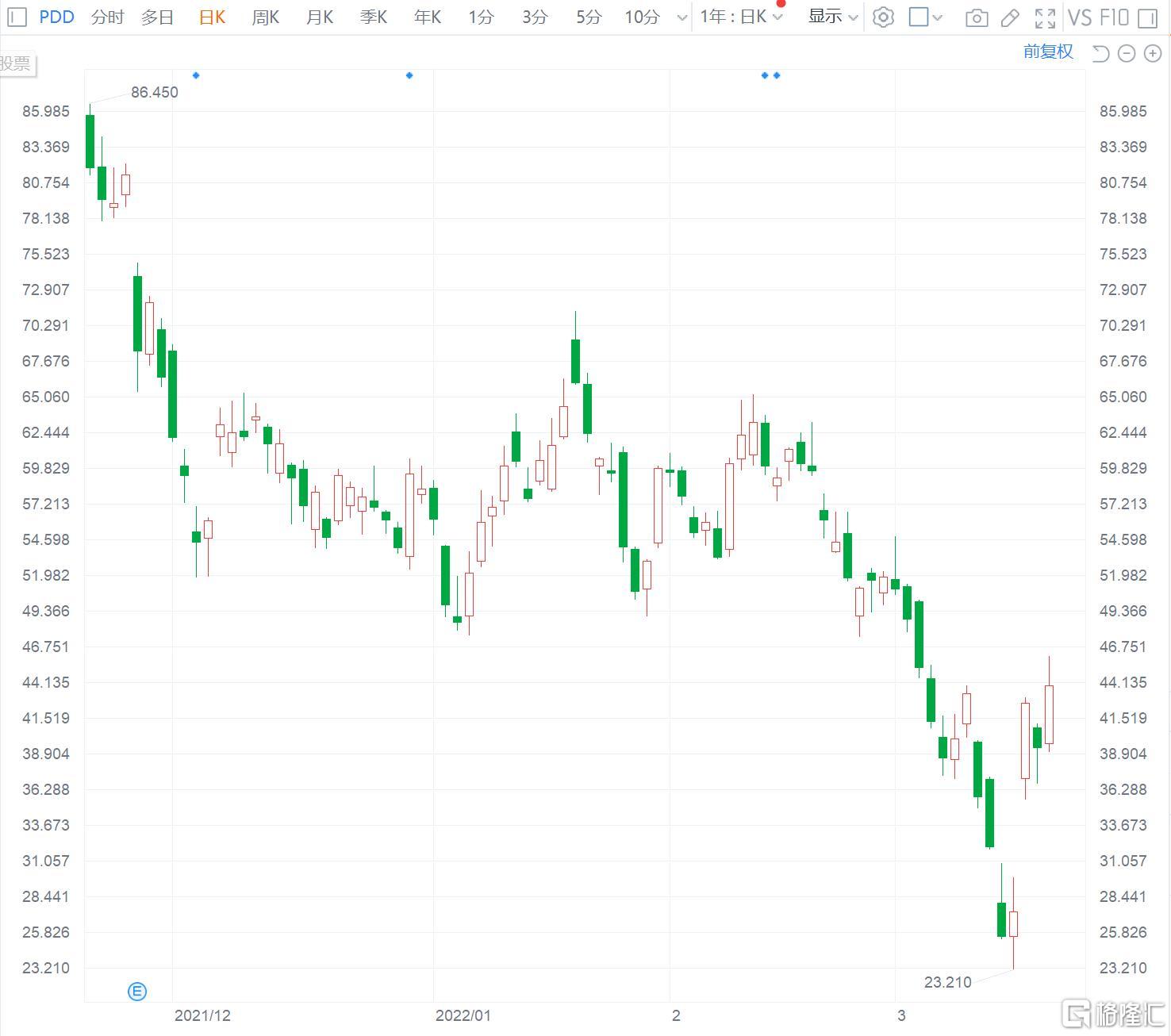Switch to the 5分 five-minute chart
The image size is (1171, 1036).
589,17
